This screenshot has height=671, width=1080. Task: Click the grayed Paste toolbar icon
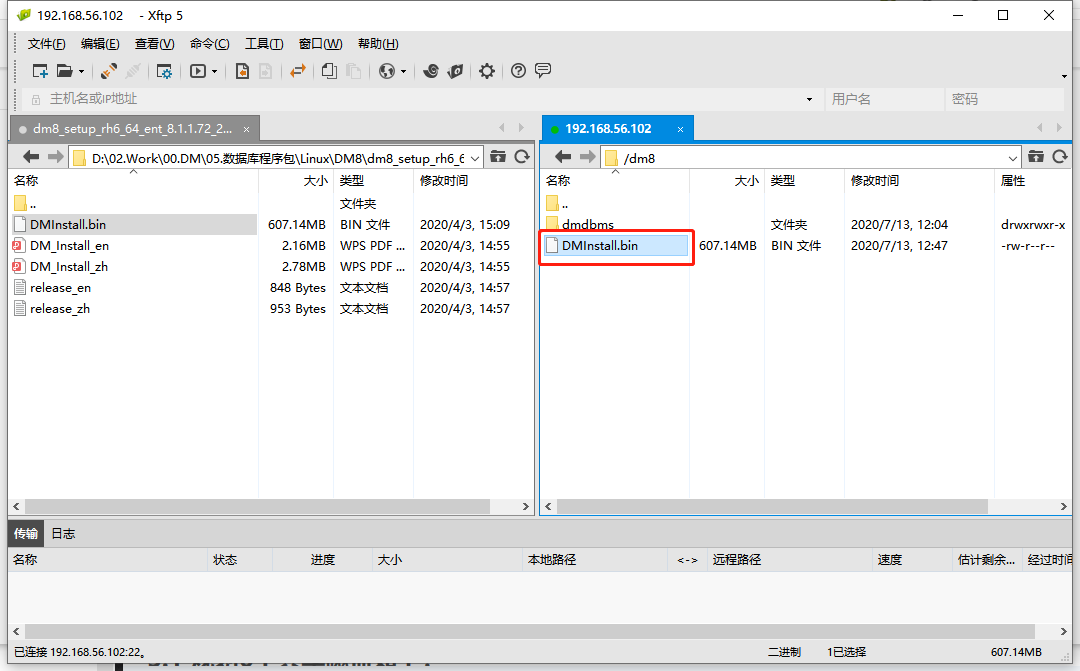pos(353,71)
